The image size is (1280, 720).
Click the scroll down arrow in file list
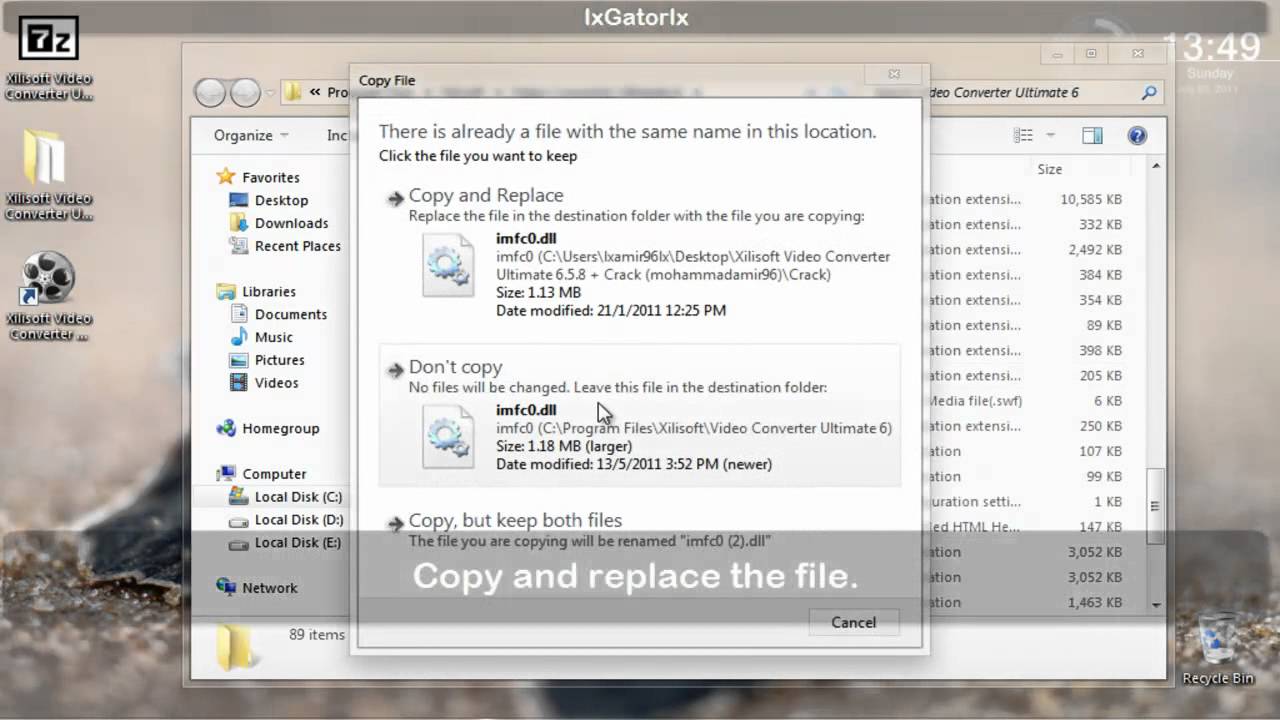[x=1156, y=604]
